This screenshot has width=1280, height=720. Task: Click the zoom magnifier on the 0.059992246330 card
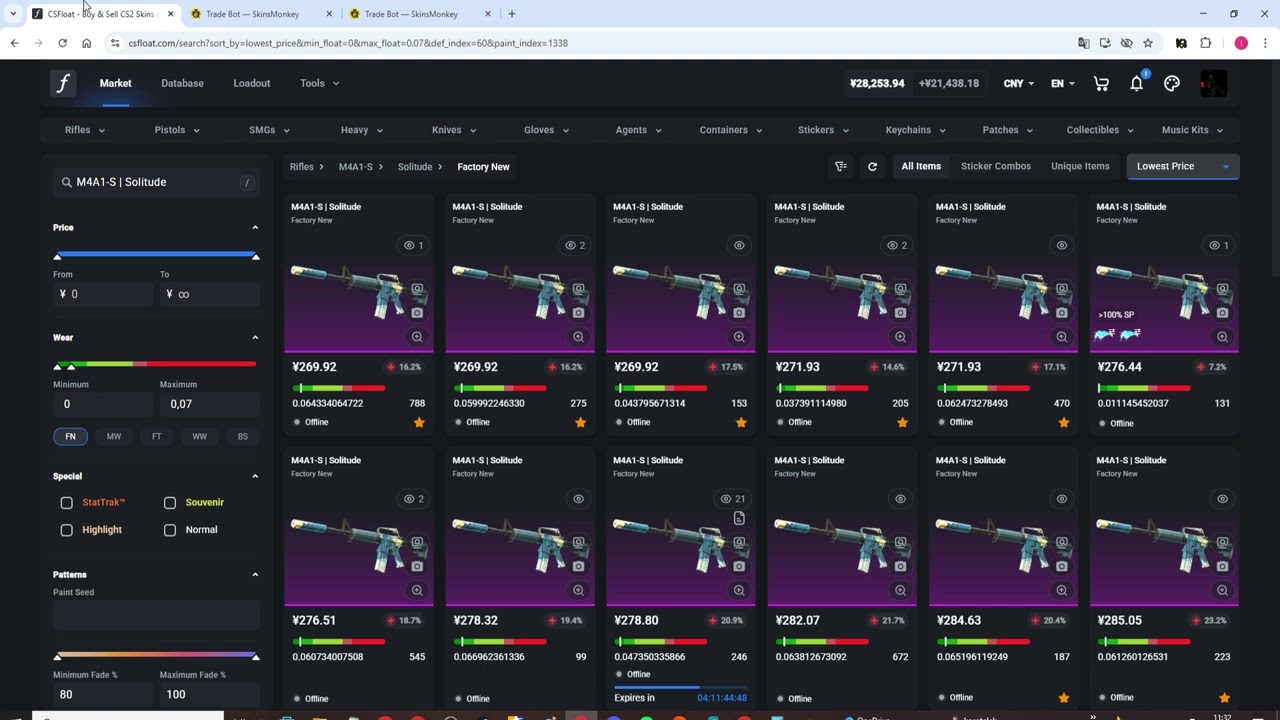(578, 337)
